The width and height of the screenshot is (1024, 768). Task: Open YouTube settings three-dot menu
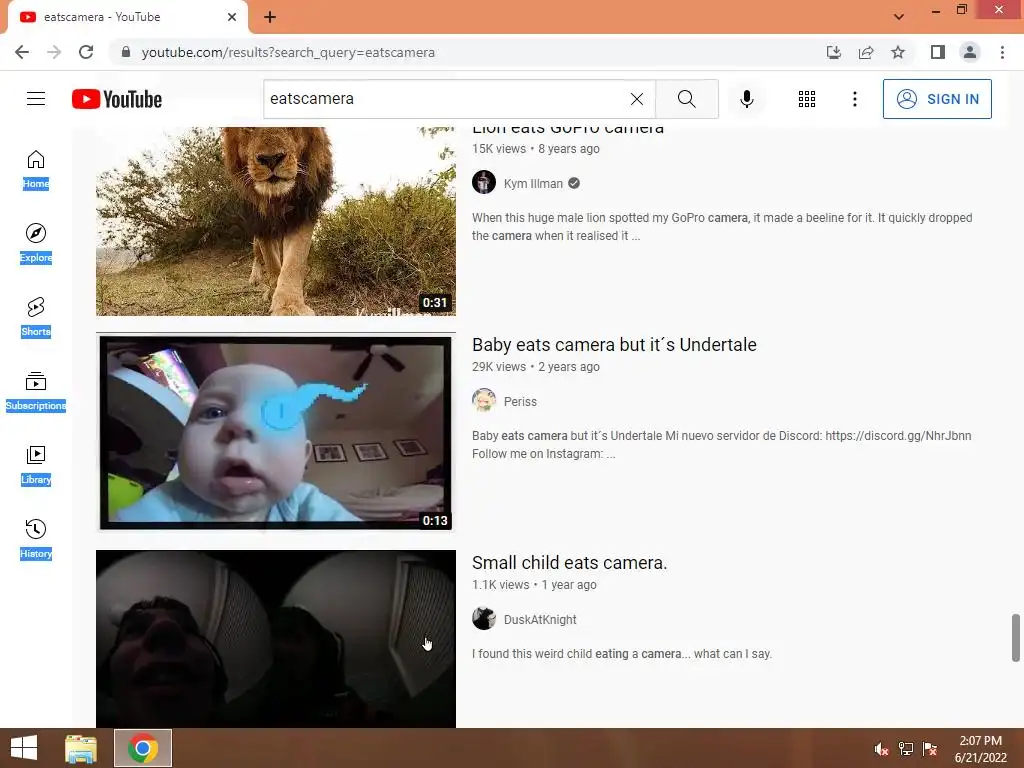click(x=854, y=99)
